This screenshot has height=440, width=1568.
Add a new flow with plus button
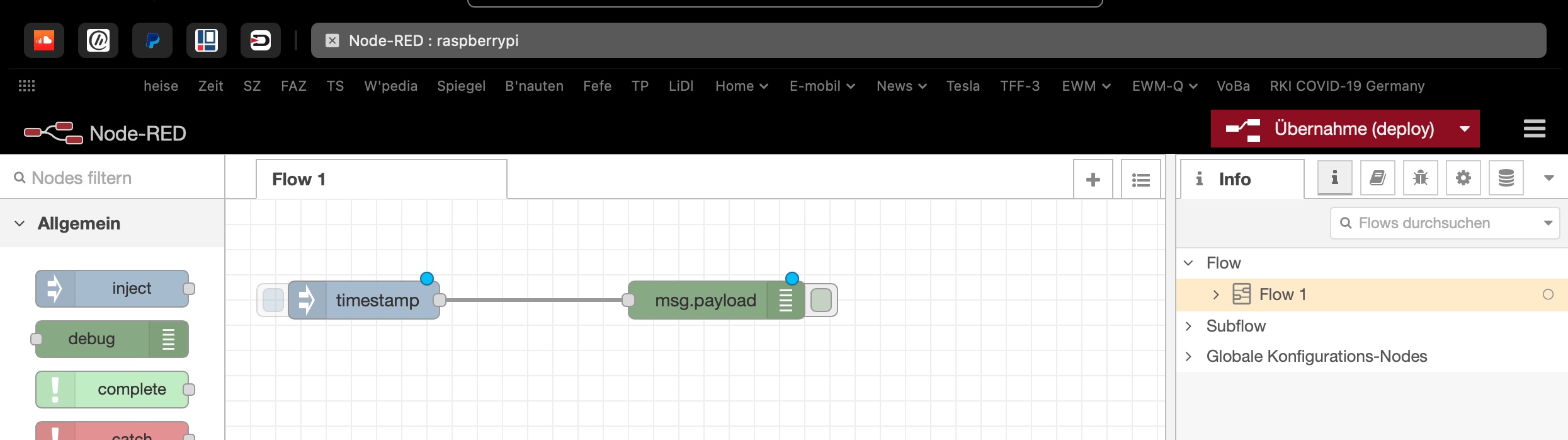coord(1093,180)
